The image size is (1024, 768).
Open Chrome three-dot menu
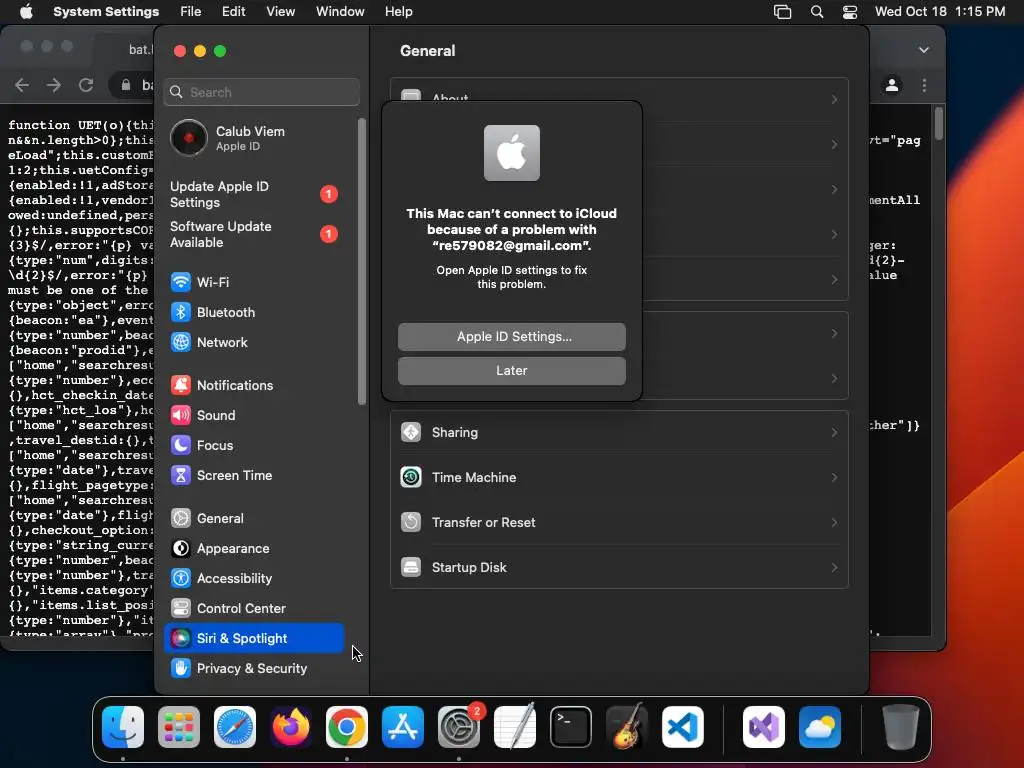[924, 85]
